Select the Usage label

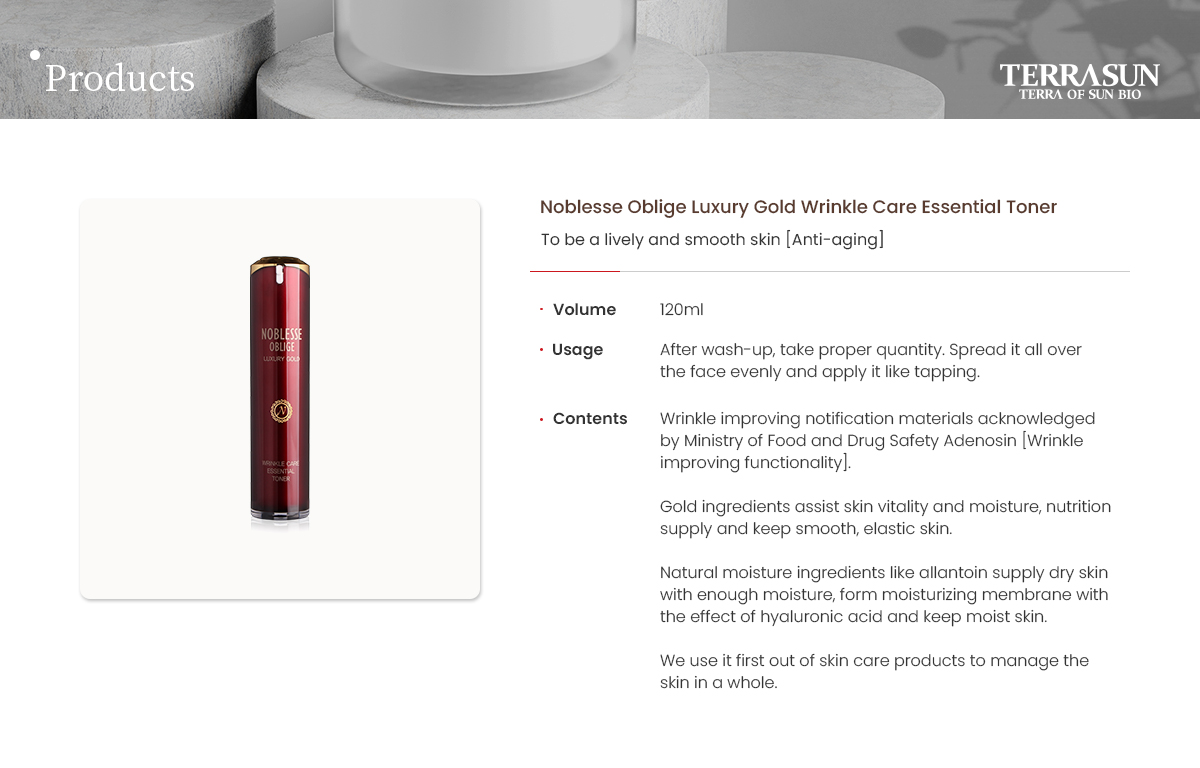577,350
